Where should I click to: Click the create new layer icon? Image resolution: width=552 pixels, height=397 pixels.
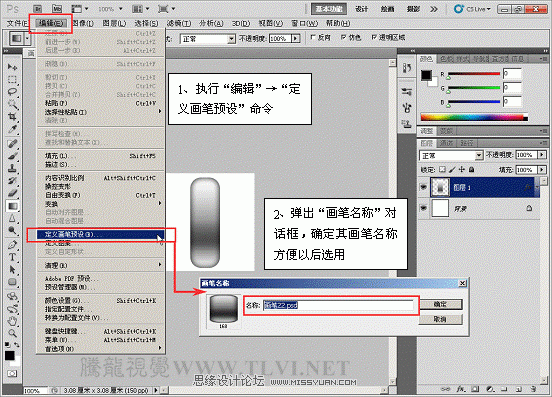click(519, 389)
